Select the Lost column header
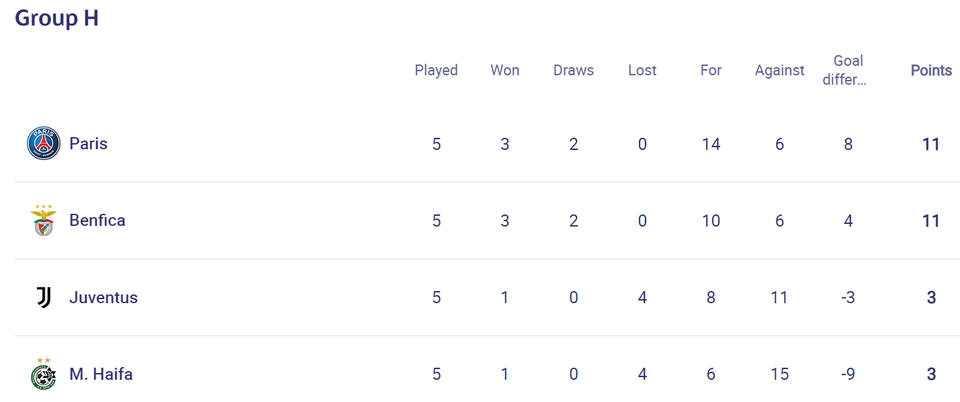 pos(642,70)
